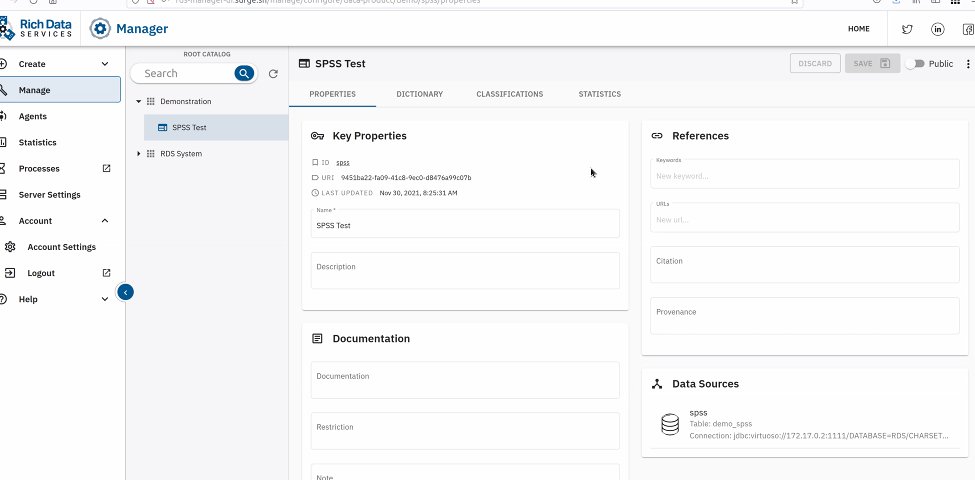
Task: Click the URI value text
Action: (406, 178)
